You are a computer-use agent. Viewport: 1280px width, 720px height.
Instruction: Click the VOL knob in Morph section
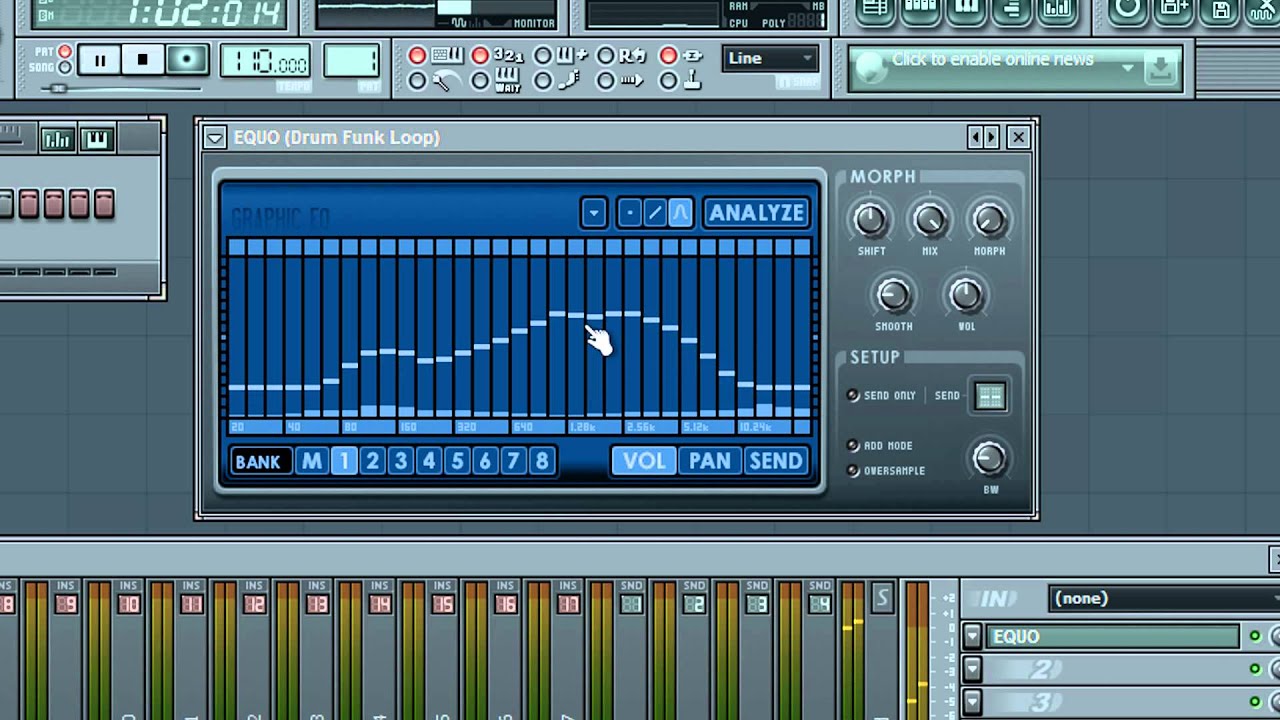pos(965,295)
